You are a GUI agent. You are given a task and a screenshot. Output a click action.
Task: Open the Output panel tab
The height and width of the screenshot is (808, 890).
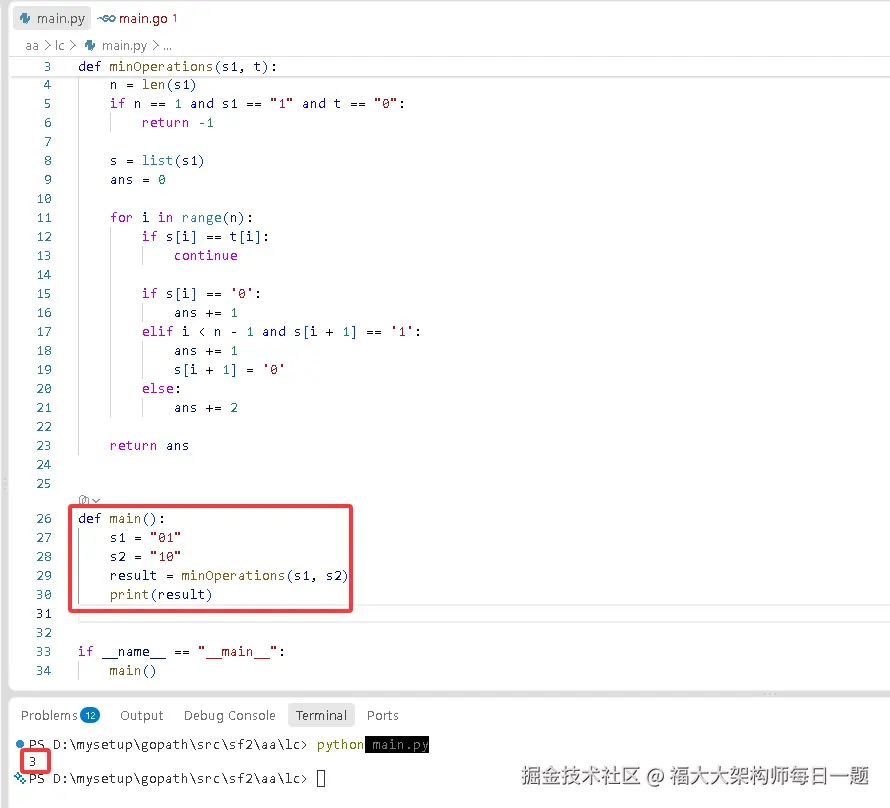[x=141, y=715]
